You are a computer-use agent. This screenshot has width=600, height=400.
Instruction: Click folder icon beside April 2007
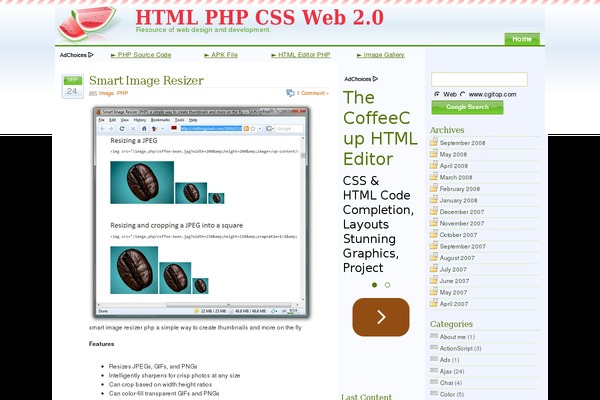point(434,303)
